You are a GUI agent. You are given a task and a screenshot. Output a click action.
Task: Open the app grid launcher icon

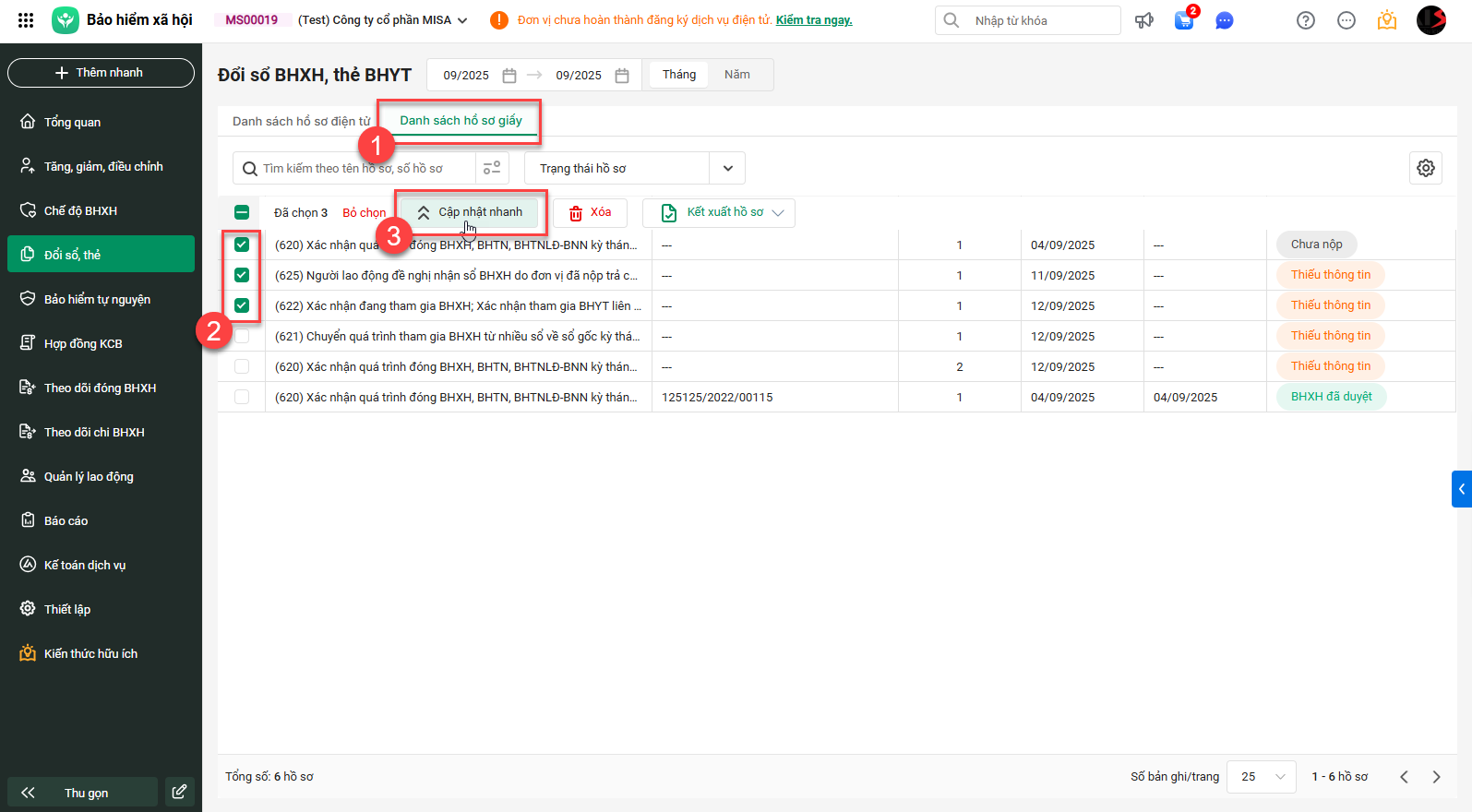click(26, 20)
